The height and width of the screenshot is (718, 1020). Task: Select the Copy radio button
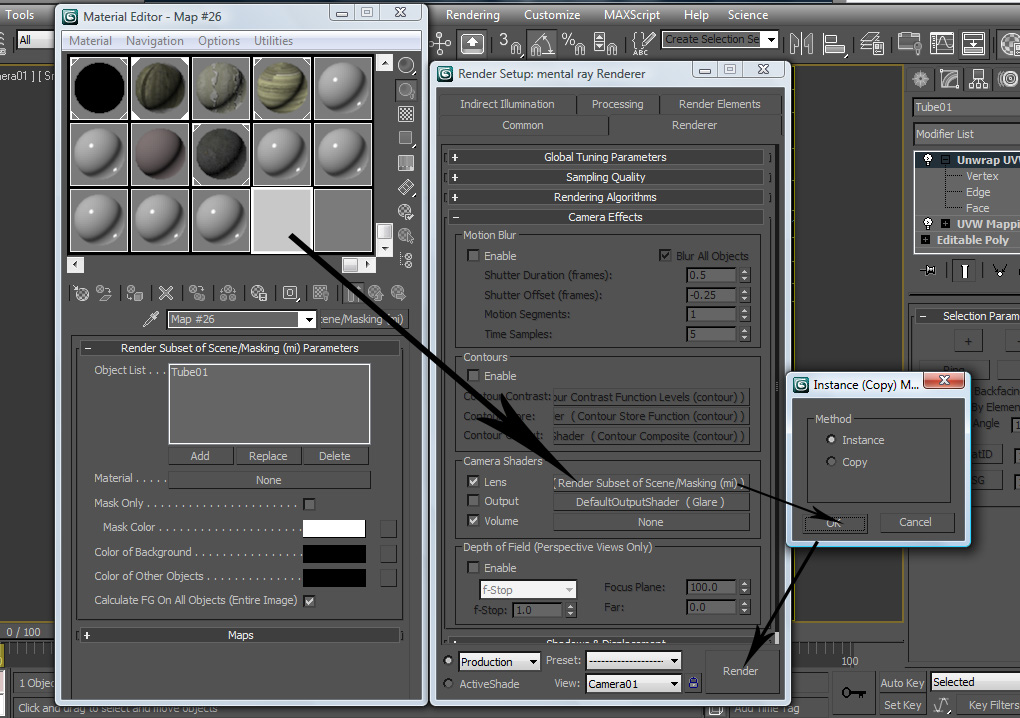[x=831, y=461]
